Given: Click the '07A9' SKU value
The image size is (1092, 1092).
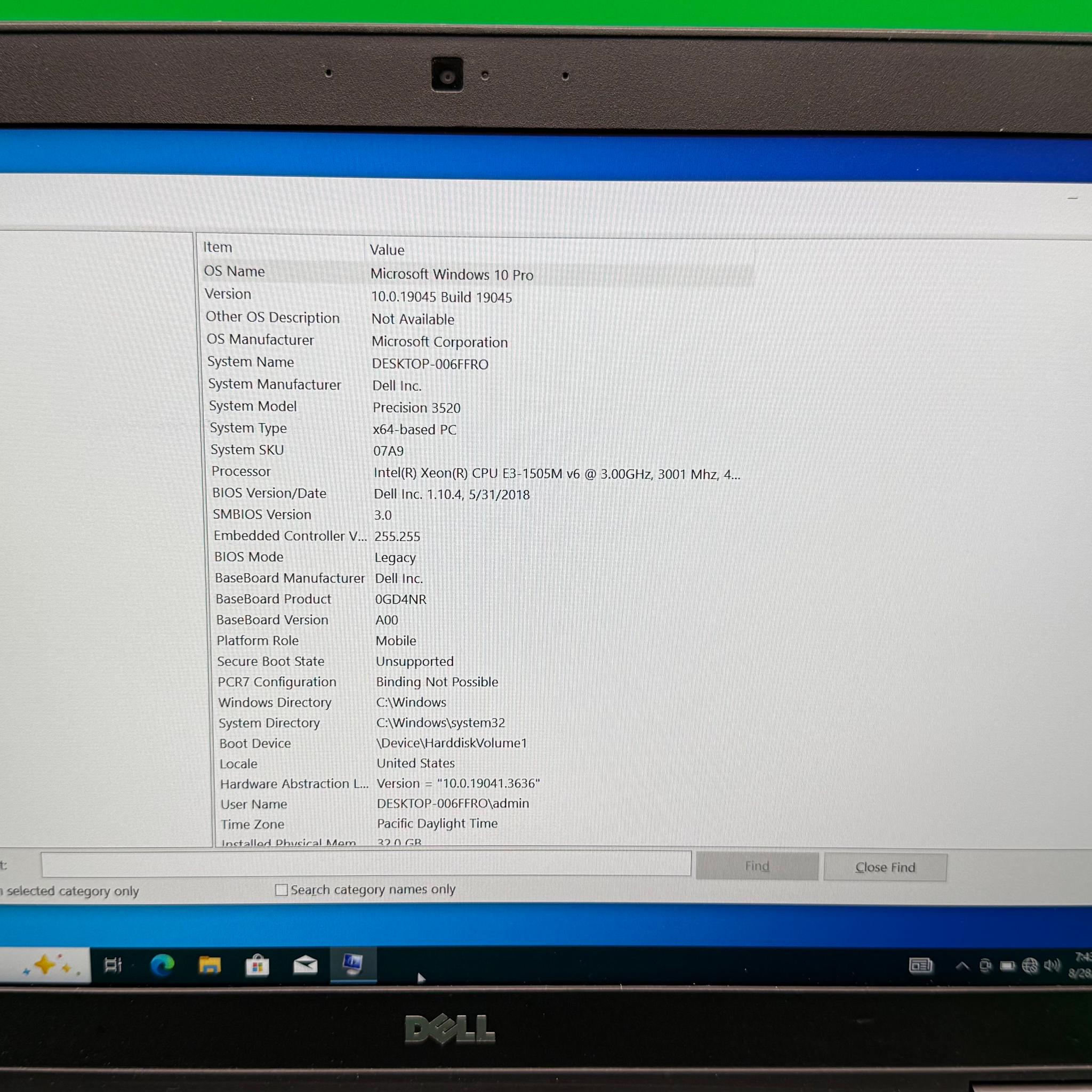Looking at the screenshot, I should pyautogui.click(x=388, y=451).
